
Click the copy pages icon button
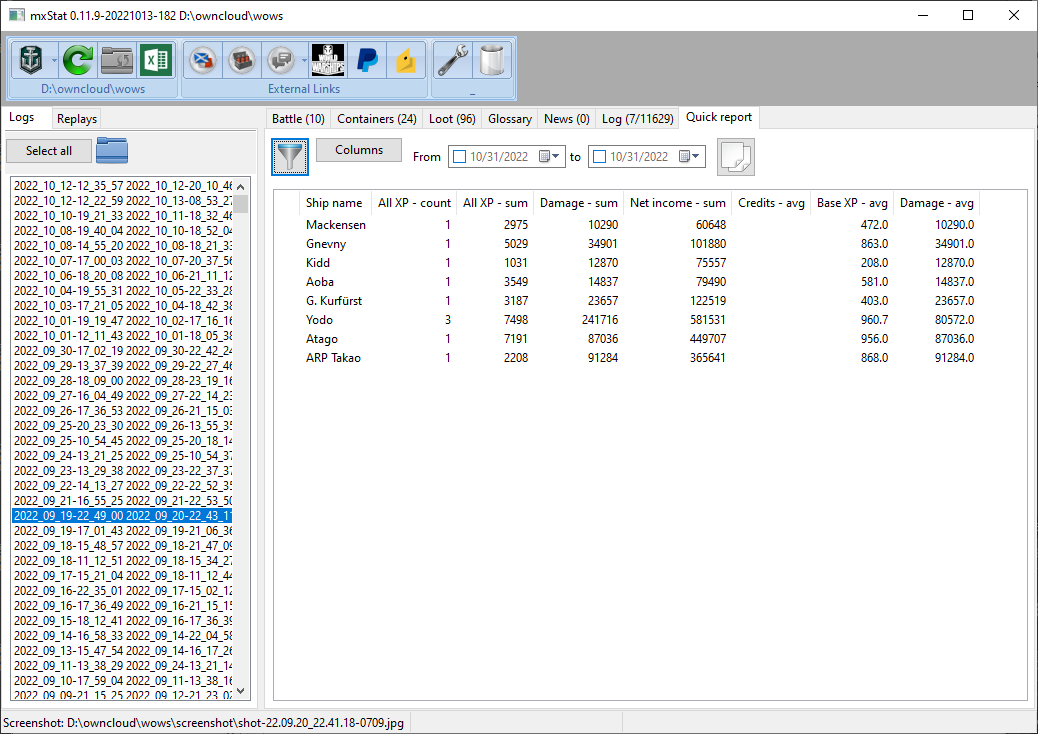(736, 157)
